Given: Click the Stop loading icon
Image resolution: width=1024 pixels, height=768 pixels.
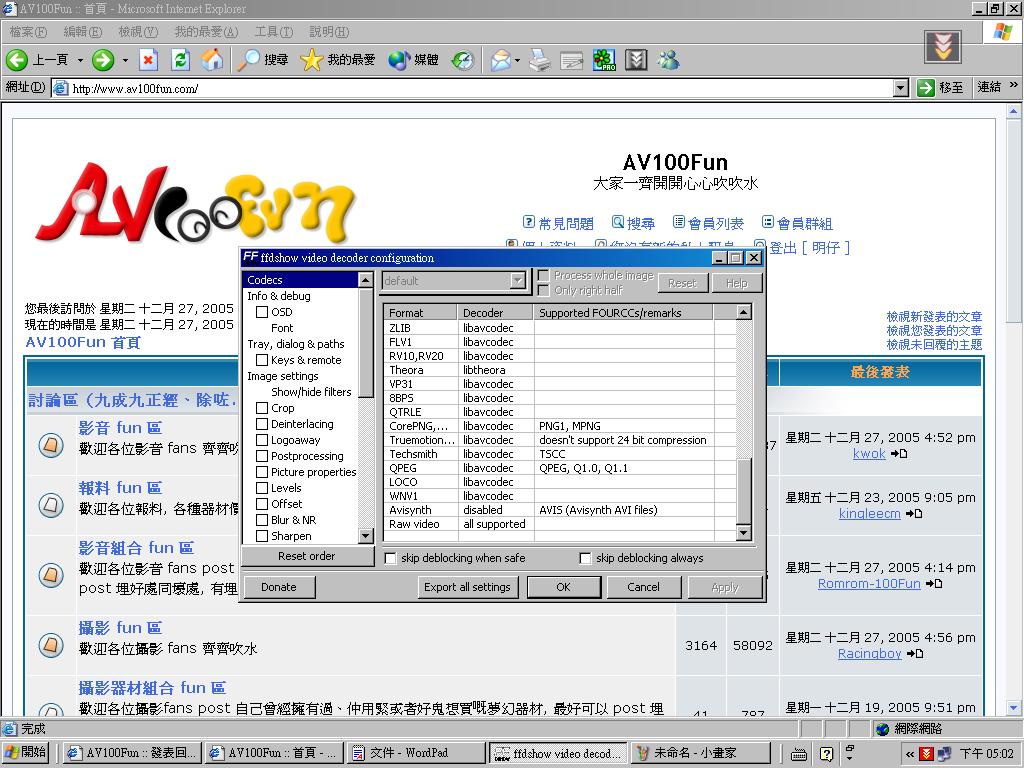Looking at the screenshot, I should coord(148,60).
